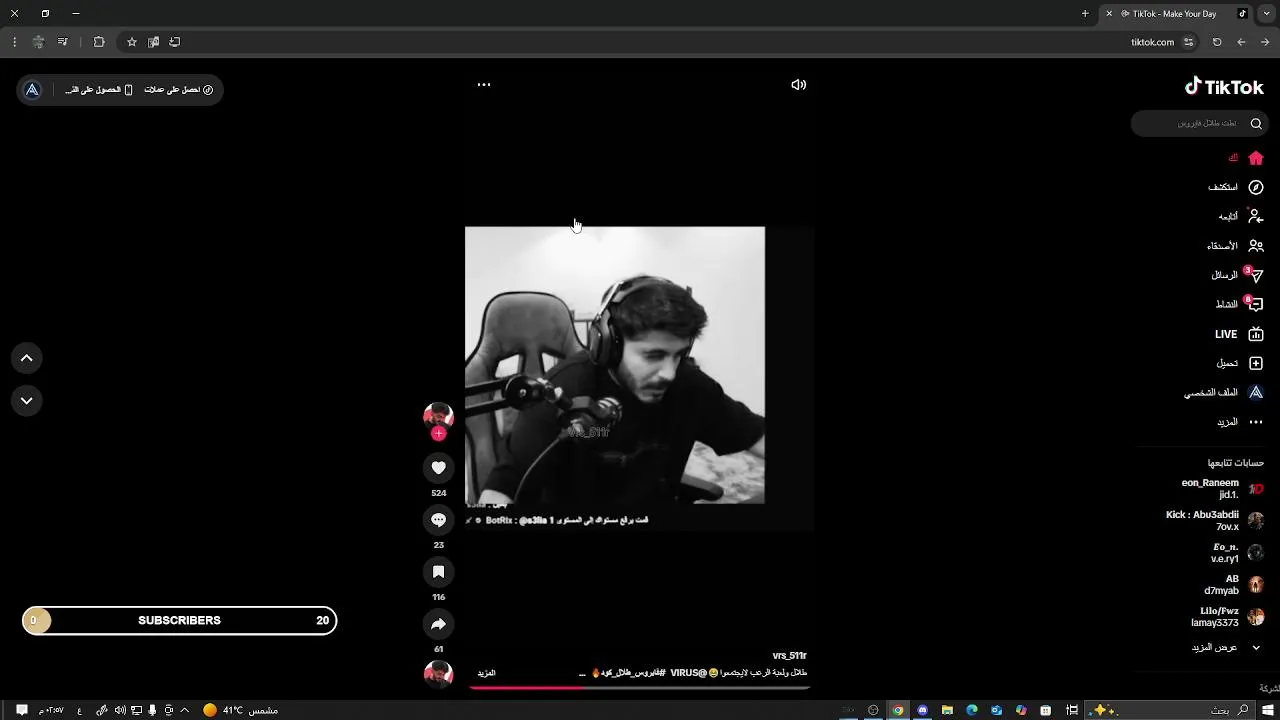Open the creator's avatar above the like button

pos(438,416)
